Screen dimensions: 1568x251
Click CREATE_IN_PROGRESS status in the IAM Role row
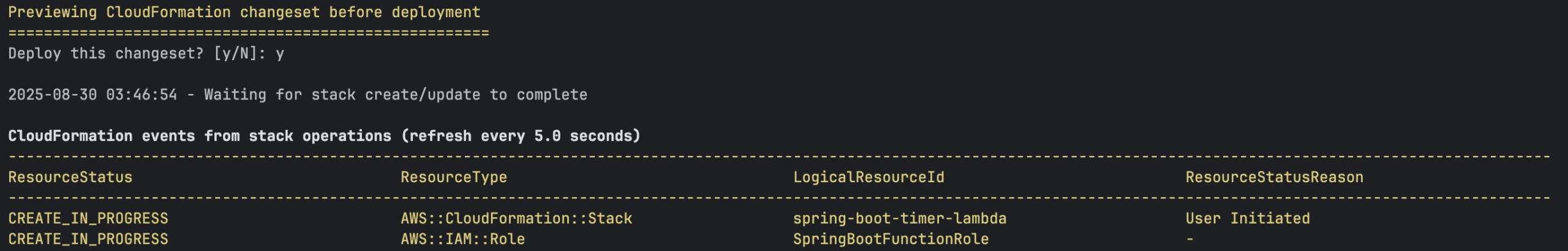pyautogui.click(x=88, y=239)
